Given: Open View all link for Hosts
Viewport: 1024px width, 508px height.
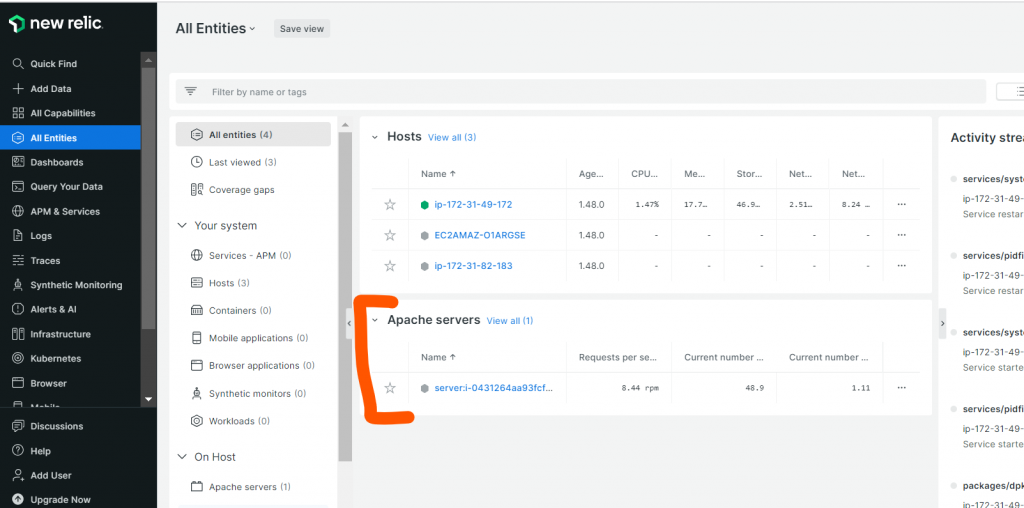Looking at the screenshot, I should click(x=451, y=137).
